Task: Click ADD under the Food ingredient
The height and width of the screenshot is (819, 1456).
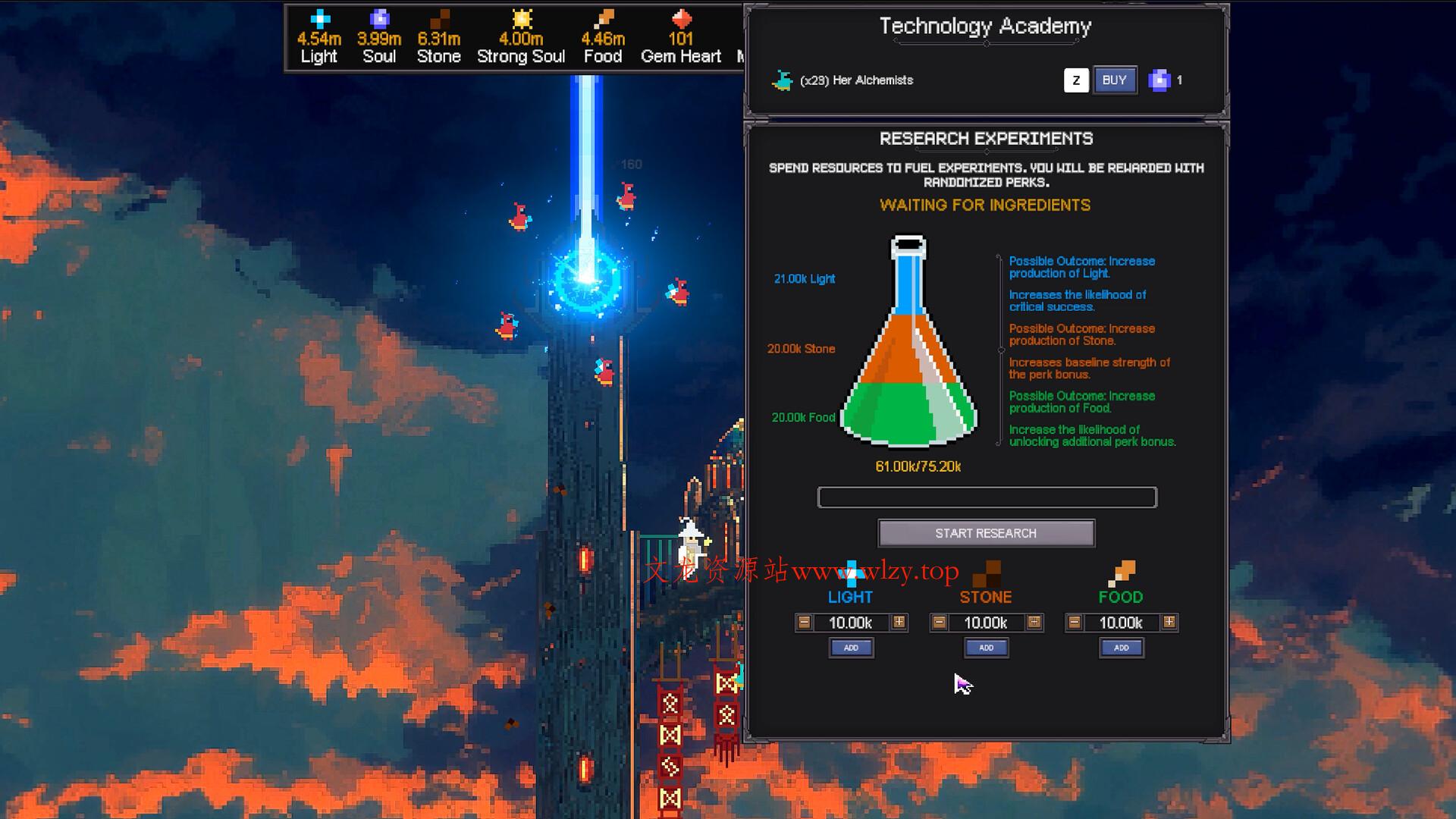Action: (x=1121, y=648)
